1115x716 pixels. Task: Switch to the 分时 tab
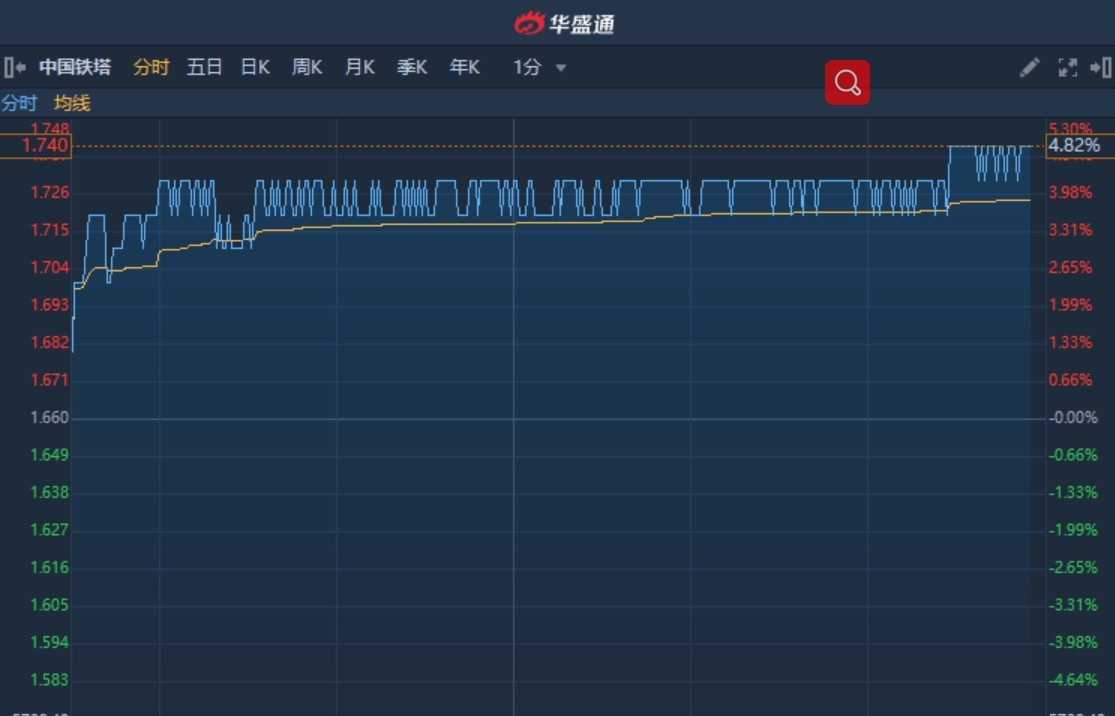(x=151, y=68)
